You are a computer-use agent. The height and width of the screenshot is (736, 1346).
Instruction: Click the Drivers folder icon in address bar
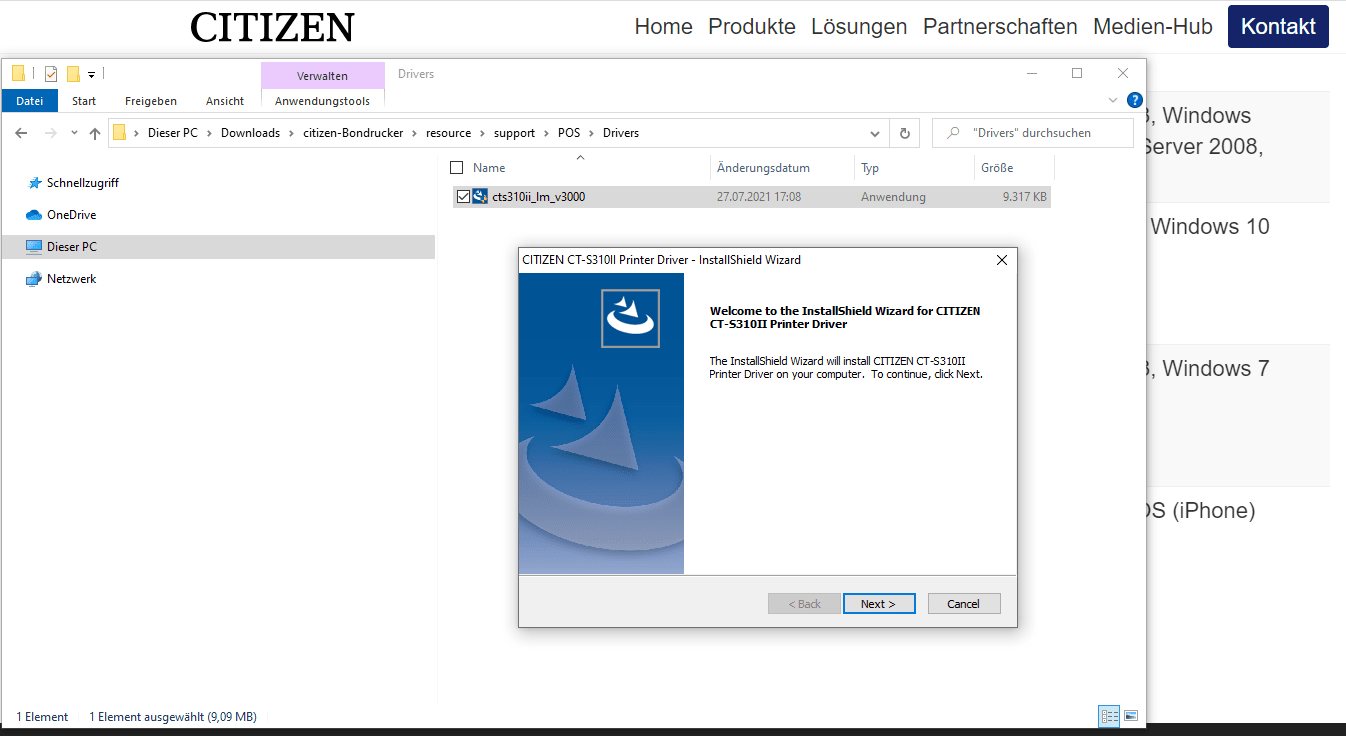(x=120, y=133)
